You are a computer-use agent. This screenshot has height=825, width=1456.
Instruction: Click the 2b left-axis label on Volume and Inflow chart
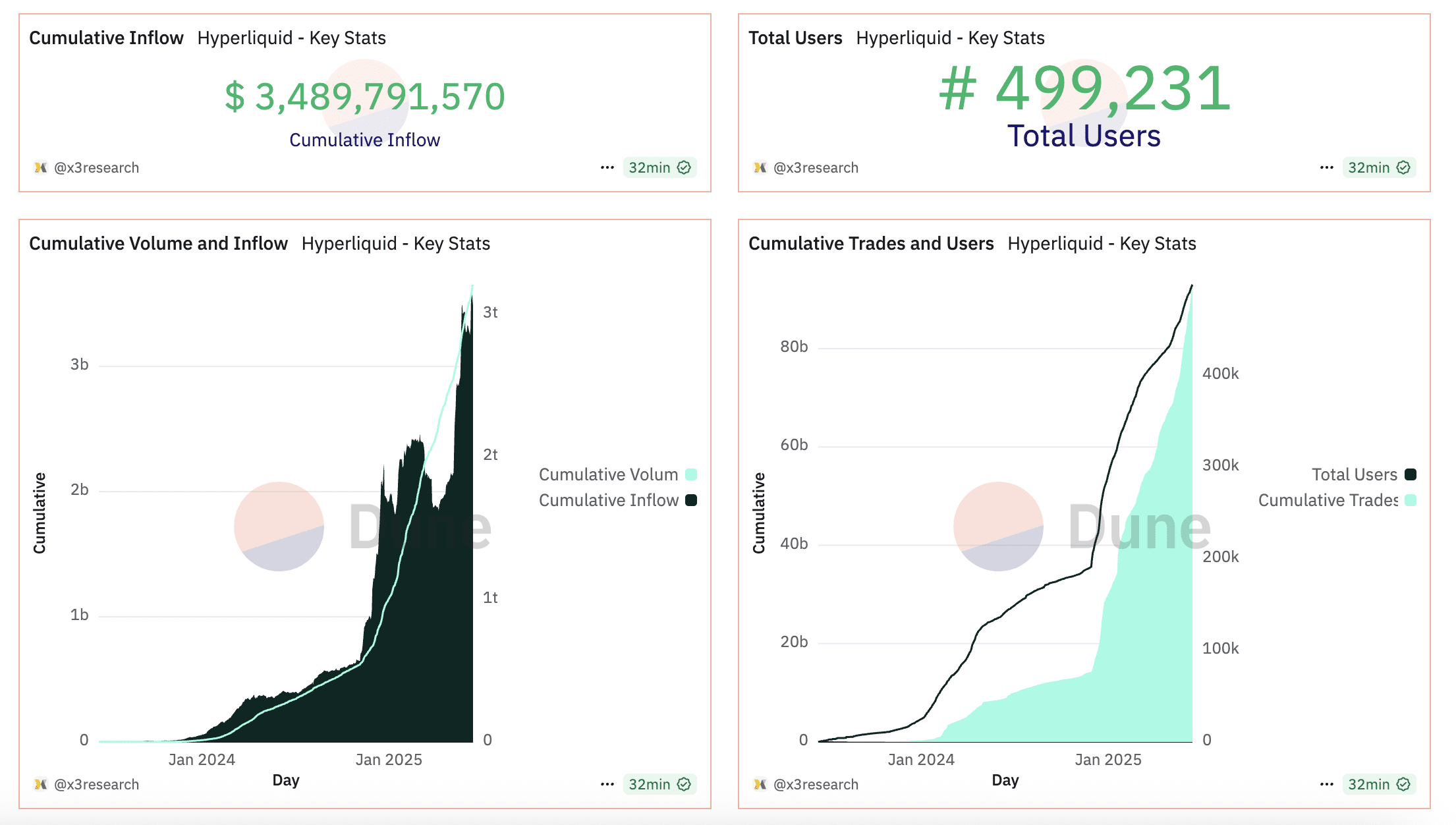pyautogui.click(x=80, y=490)
